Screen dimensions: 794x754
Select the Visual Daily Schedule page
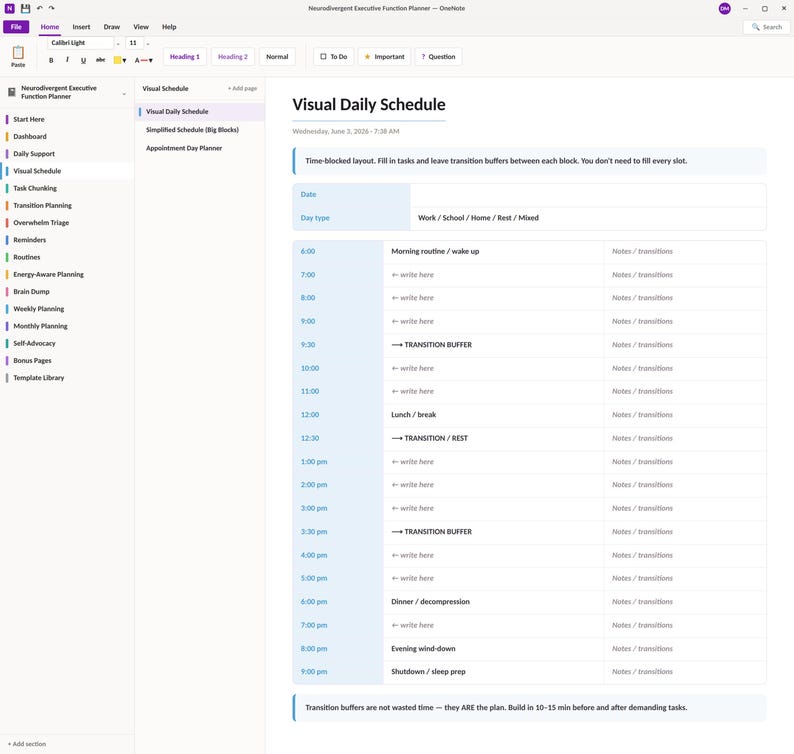200,112
